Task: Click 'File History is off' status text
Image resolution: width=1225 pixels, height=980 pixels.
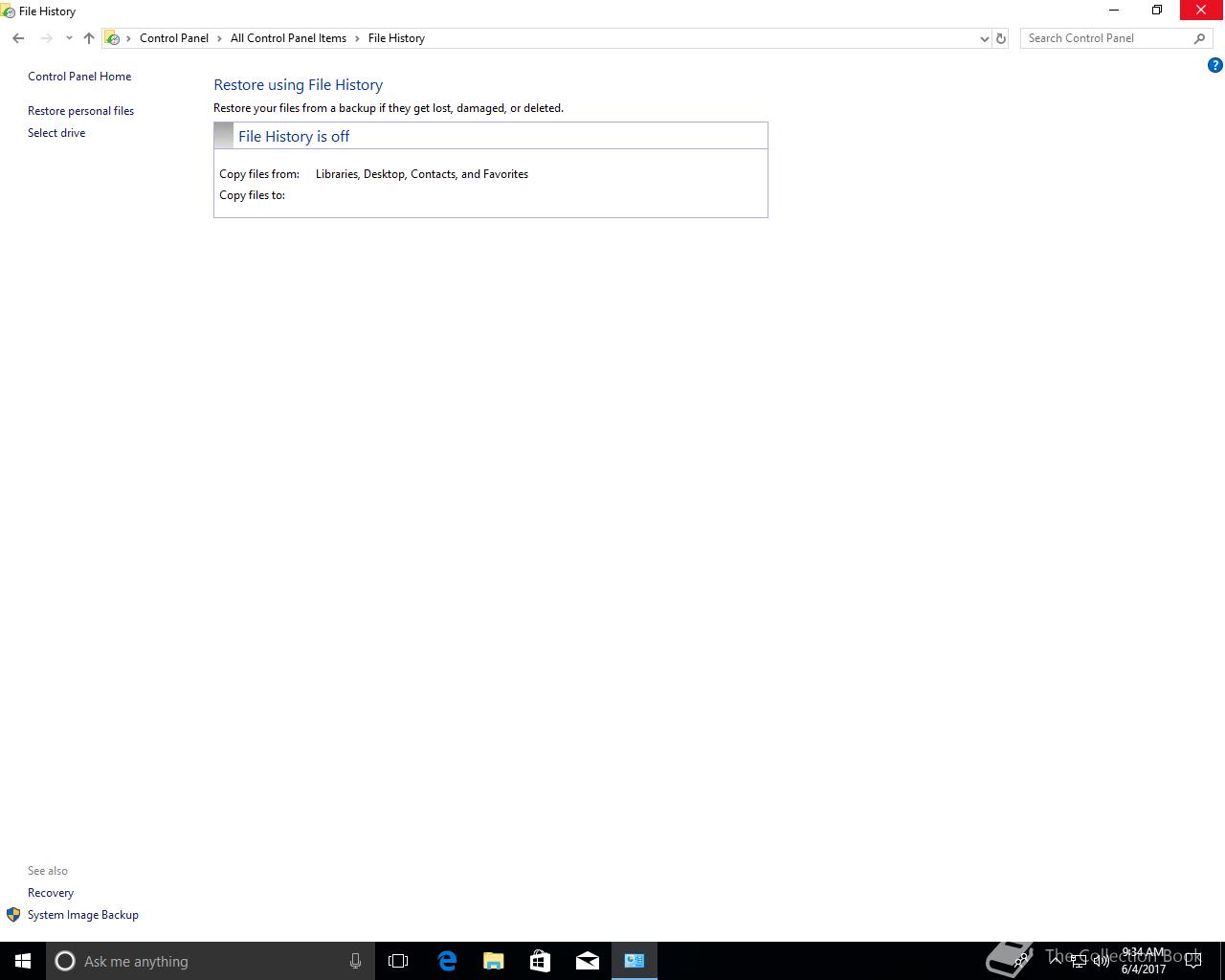Action: coord(294,137)
